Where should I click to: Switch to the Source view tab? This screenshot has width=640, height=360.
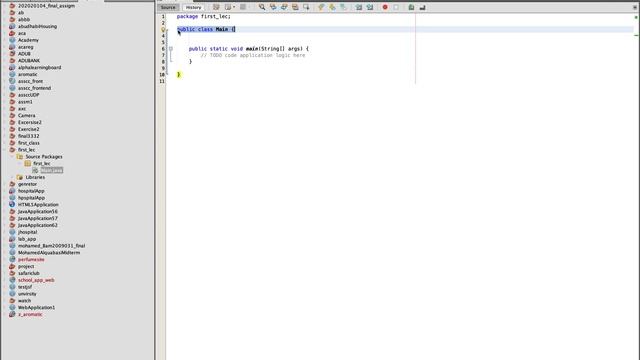[x=168, y=7]
